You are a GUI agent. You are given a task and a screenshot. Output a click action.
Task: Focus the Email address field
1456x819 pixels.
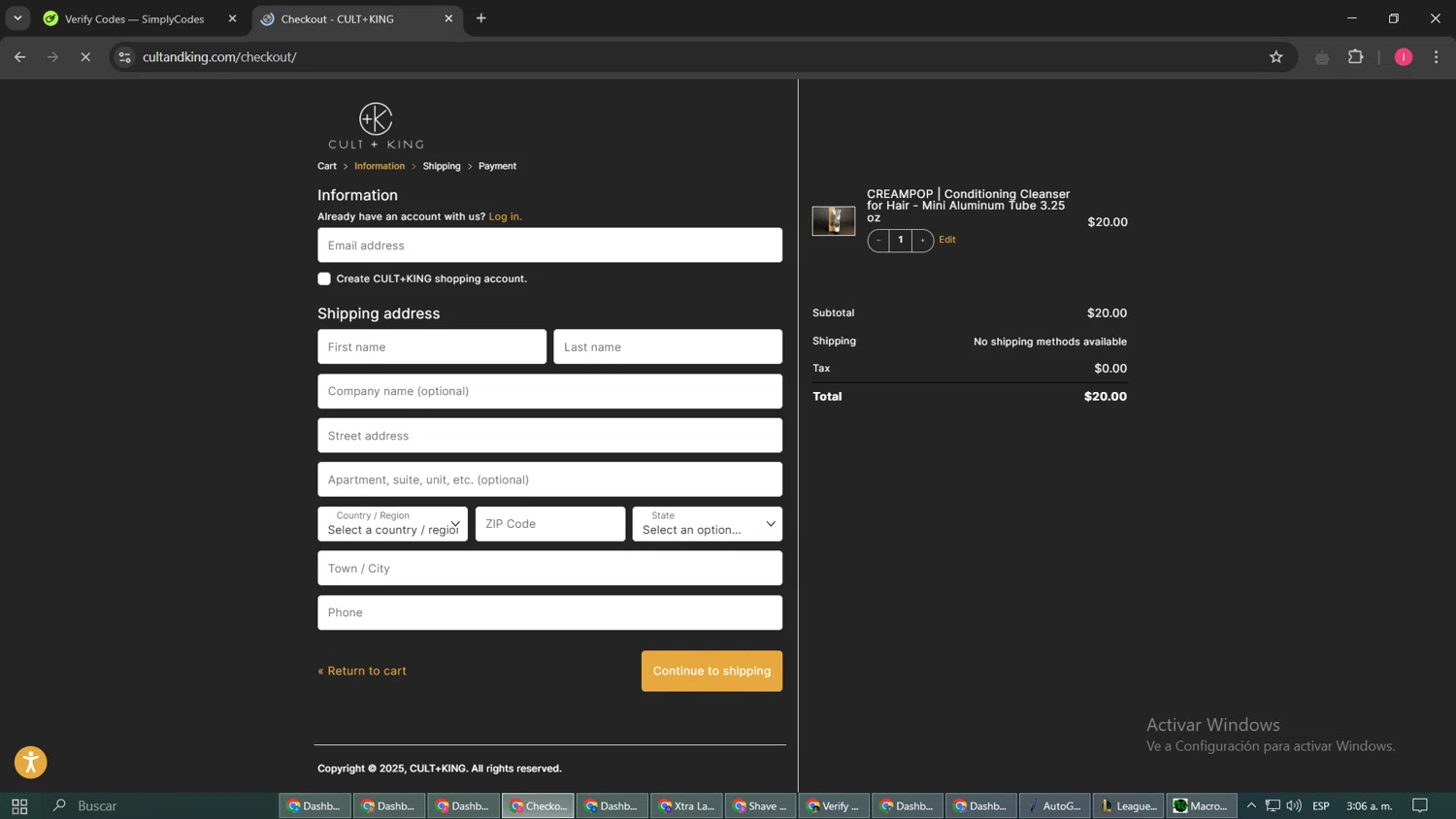549,246
